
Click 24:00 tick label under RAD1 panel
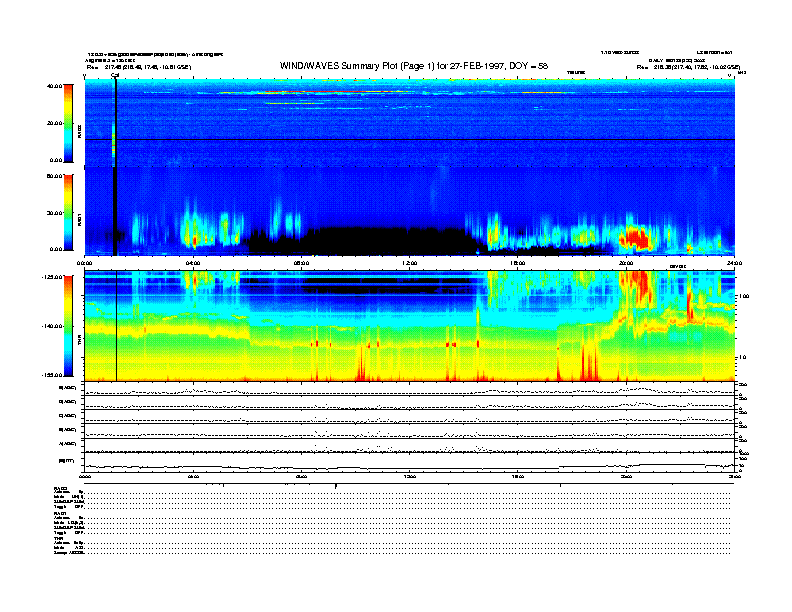[734, 263]
